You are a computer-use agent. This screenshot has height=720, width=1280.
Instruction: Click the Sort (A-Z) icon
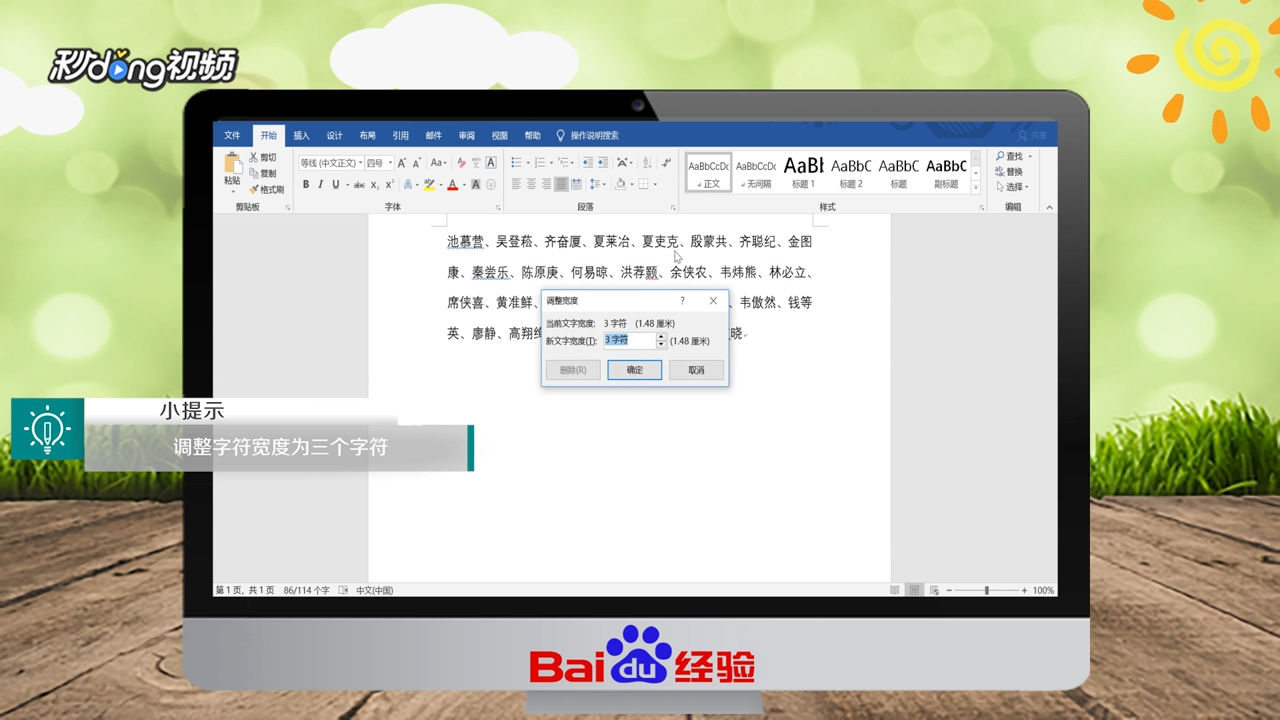(x=647, y=162)
